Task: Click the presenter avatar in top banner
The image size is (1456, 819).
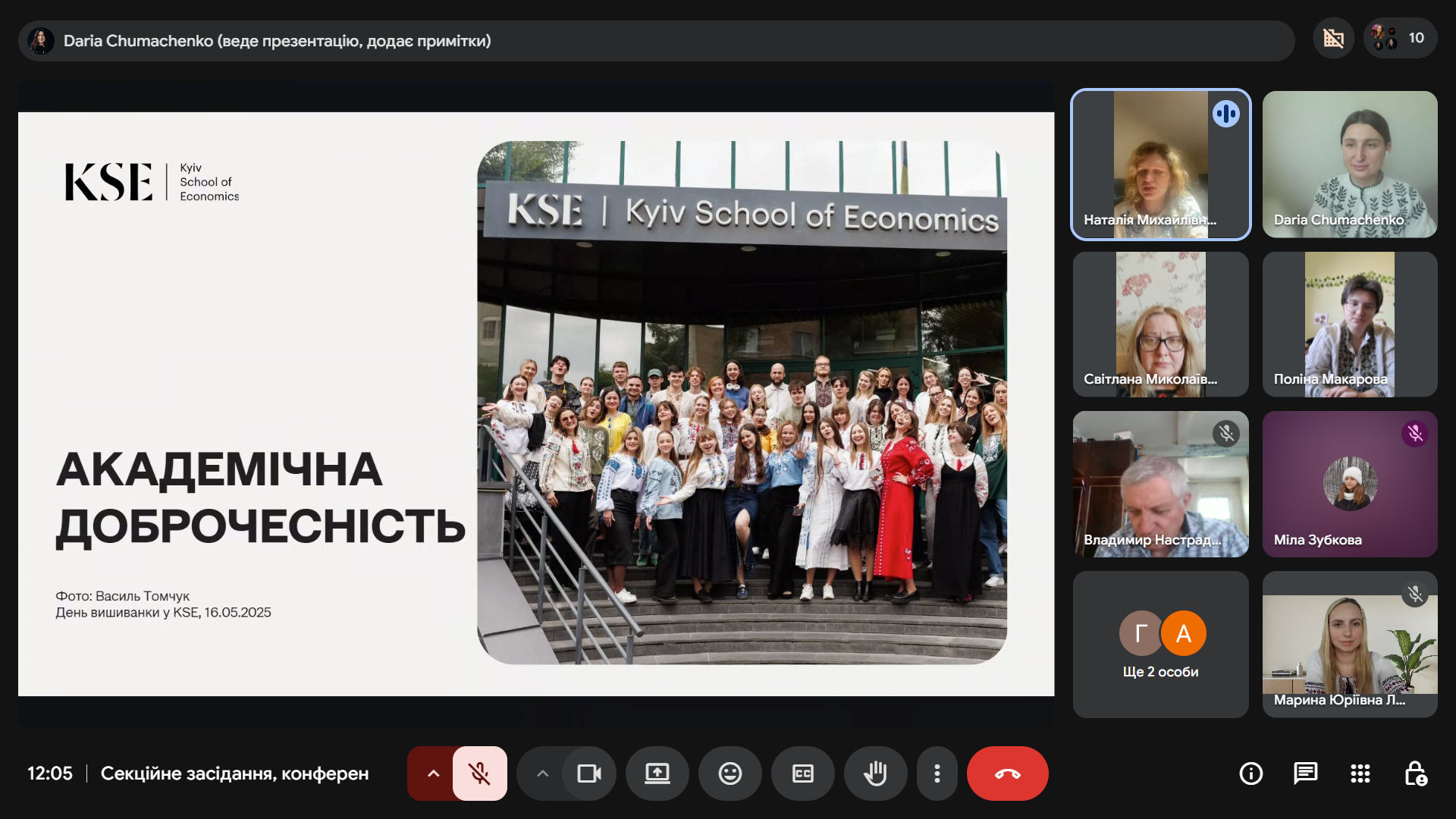Action: pyautogui.click(x=41, y=41)
